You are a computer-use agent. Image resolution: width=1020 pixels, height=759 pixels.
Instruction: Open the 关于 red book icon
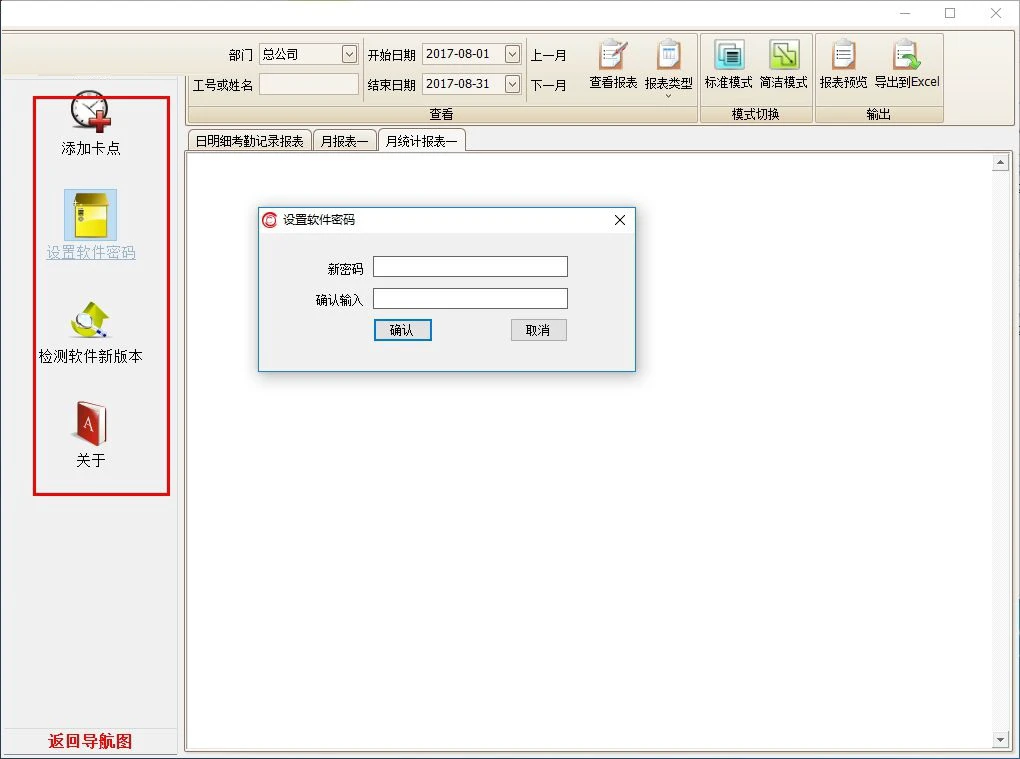coord(90,423)
